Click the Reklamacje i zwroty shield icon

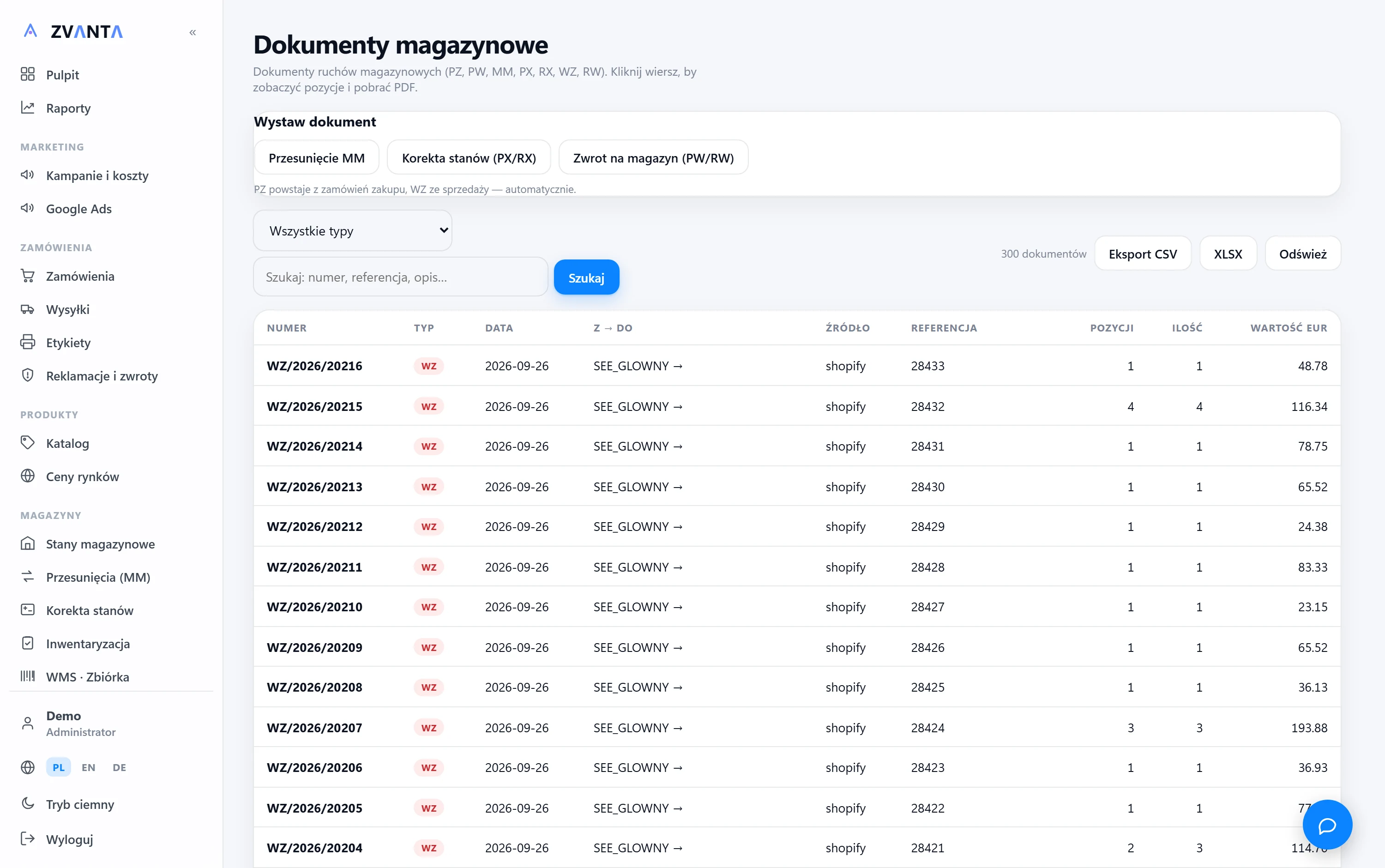pos(28,376)
